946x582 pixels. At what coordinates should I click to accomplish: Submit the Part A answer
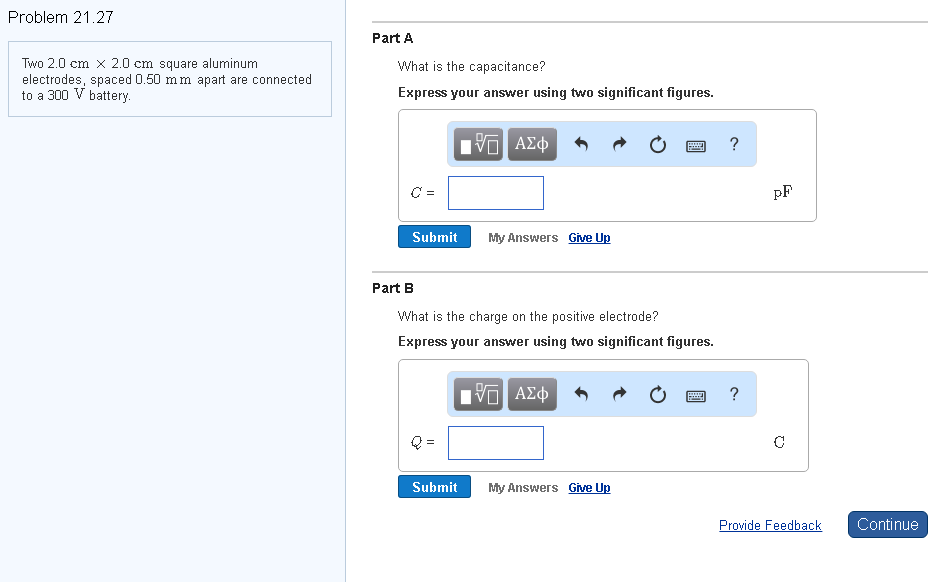pyautogui.click(x=434, y=237)
